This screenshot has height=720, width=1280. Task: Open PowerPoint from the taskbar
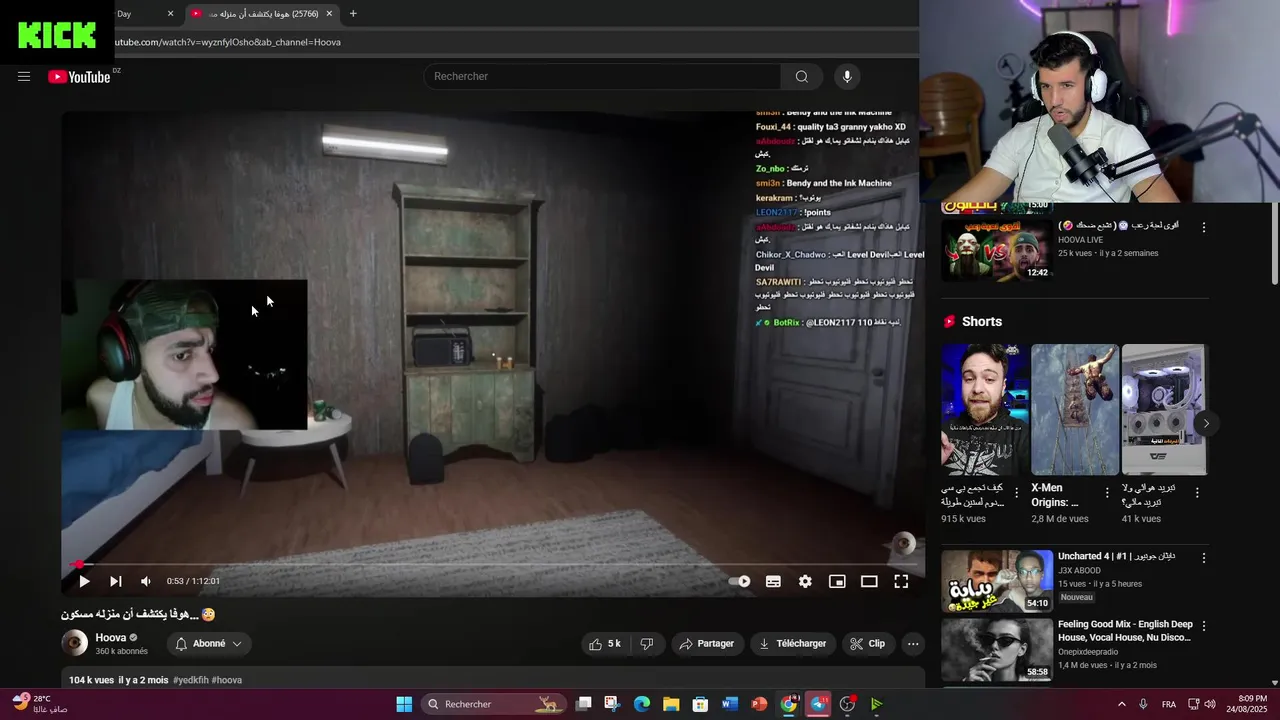(x=759, y=704)
